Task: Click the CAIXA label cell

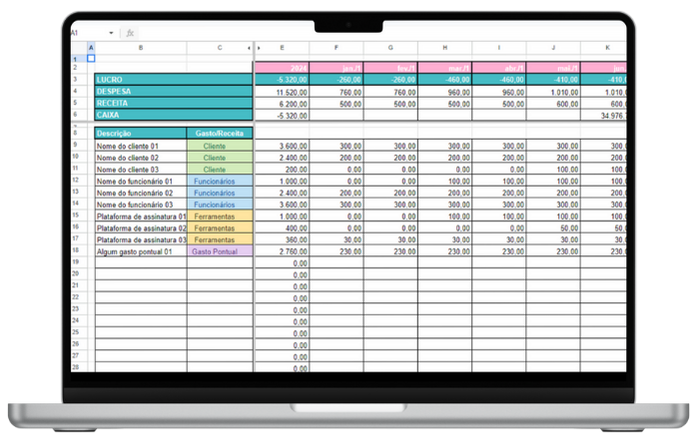Action: coord(174,115)
